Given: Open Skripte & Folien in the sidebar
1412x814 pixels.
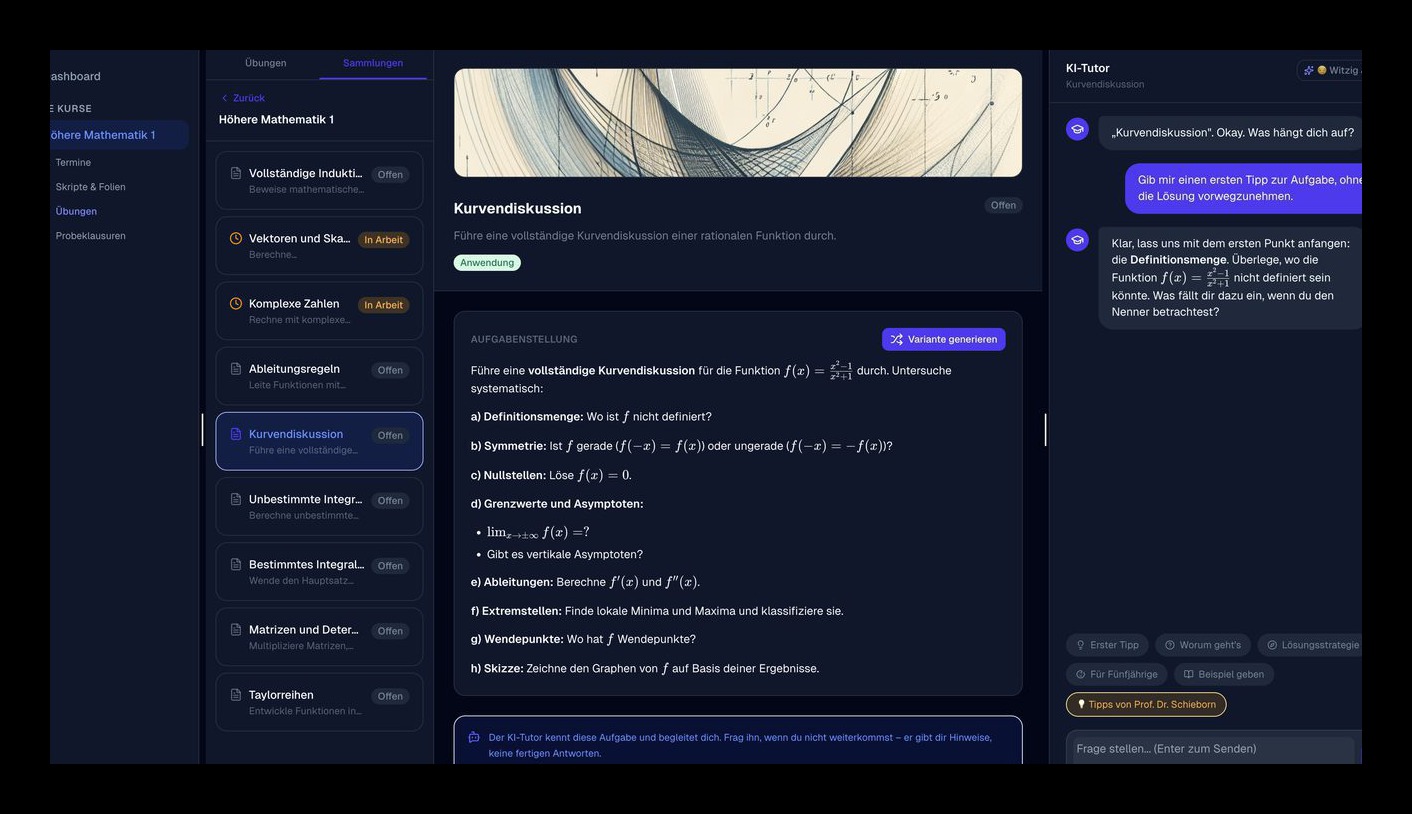Looking at the screenshot, I should pos(90,187).
